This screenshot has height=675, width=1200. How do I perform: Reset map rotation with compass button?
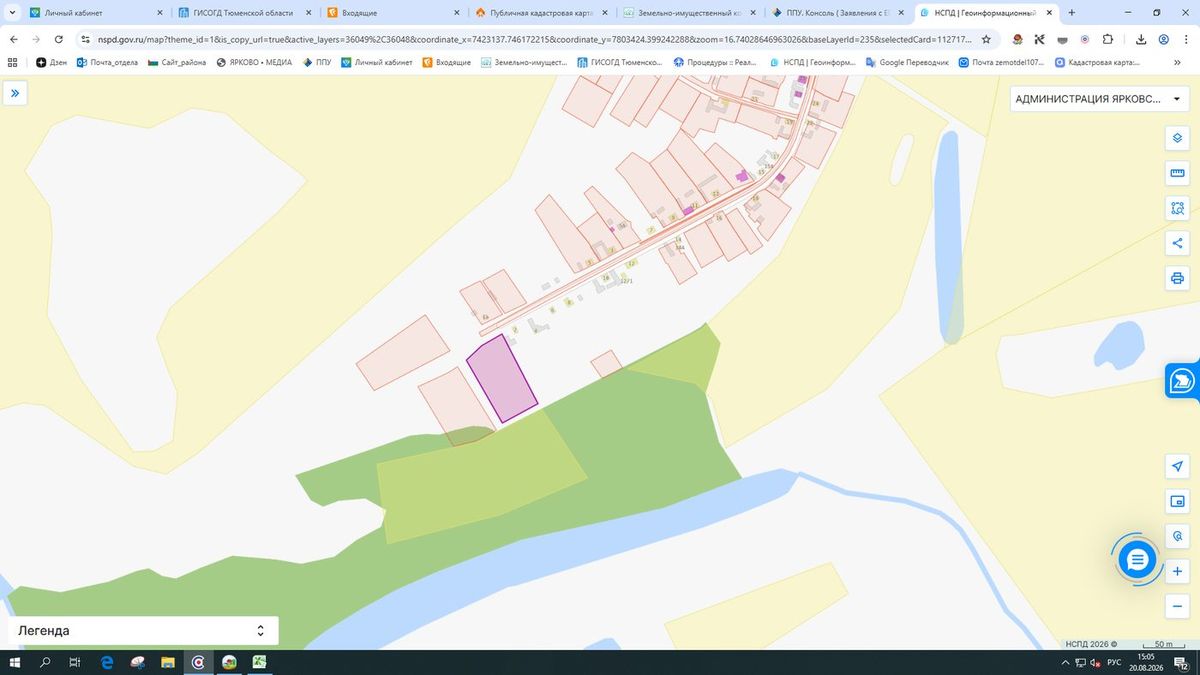1177,537
